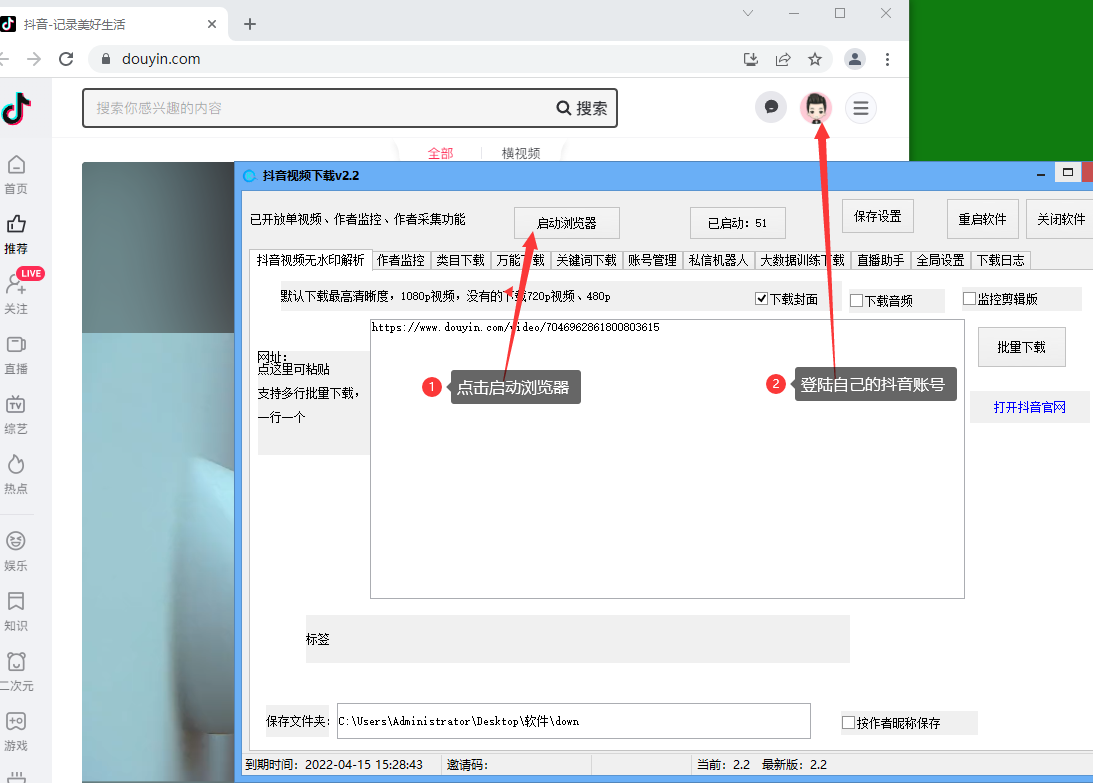Viewport: 1093px width, 783px height.
Task: Open a new browser tab with plus
Action: (x=250, y=24)
